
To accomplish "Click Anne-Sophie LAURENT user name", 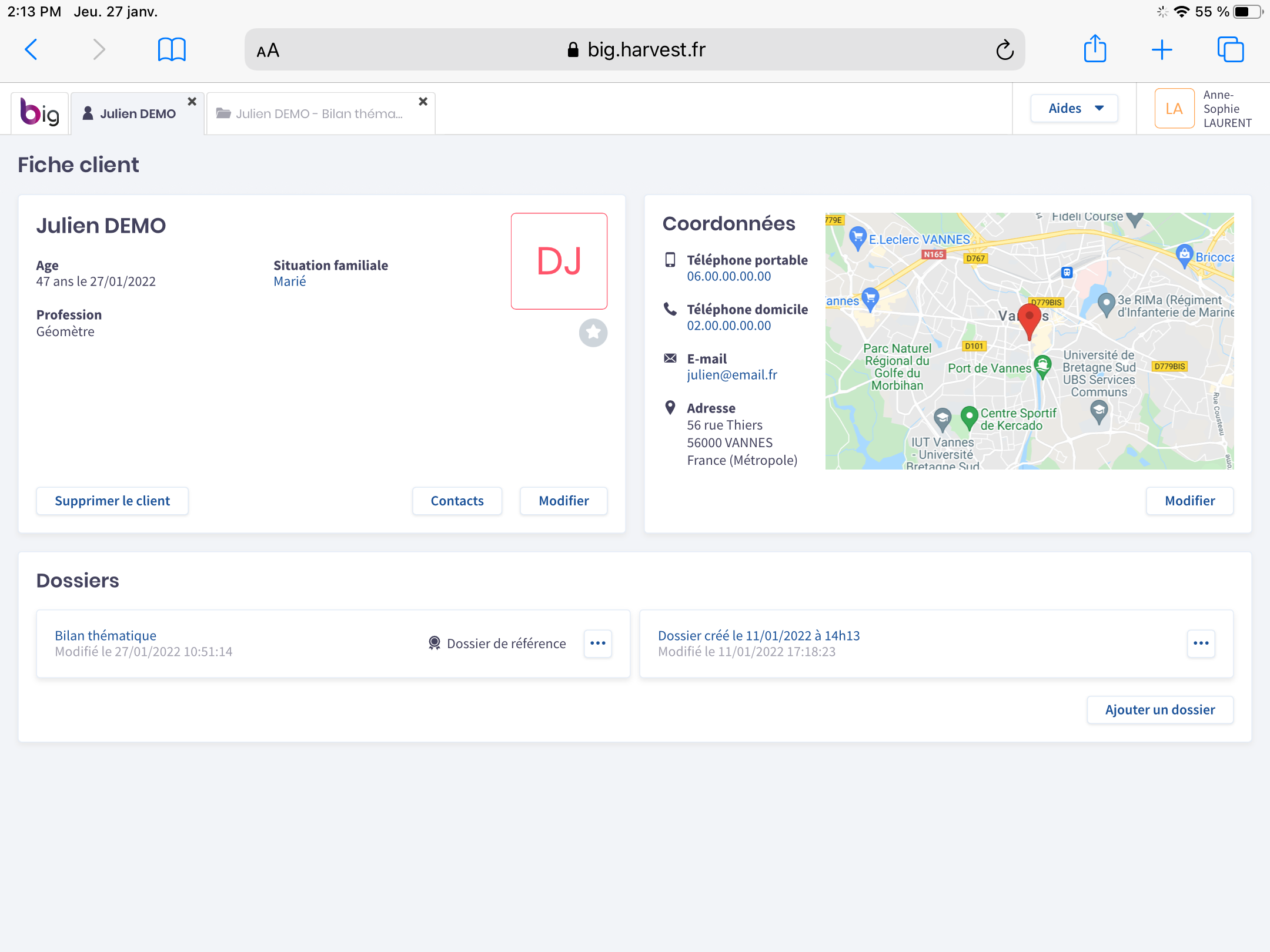I will 1227,109.
